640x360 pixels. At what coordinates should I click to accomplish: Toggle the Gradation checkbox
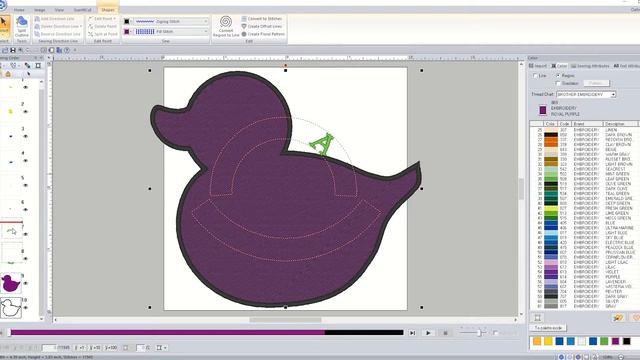point(558,83)
